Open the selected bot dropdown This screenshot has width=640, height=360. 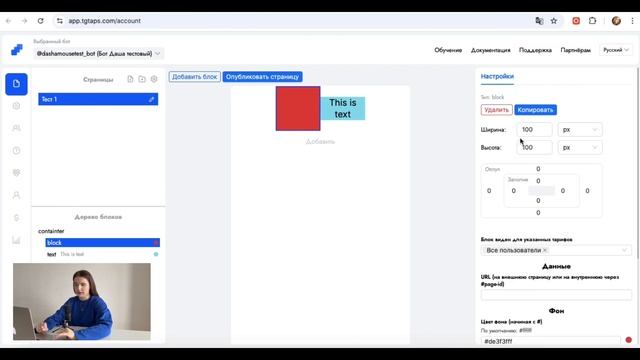point(99,53)
